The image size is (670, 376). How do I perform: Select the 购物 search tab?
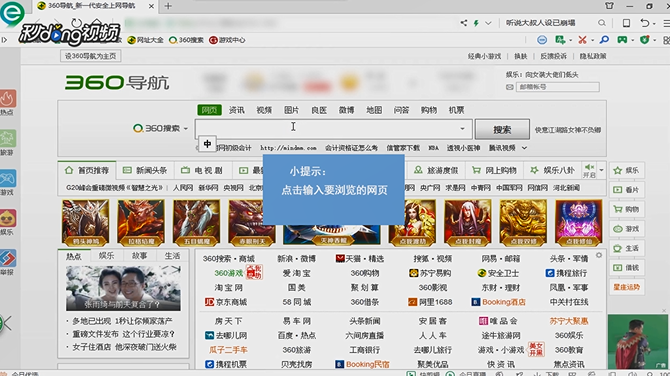click(429, 110)
